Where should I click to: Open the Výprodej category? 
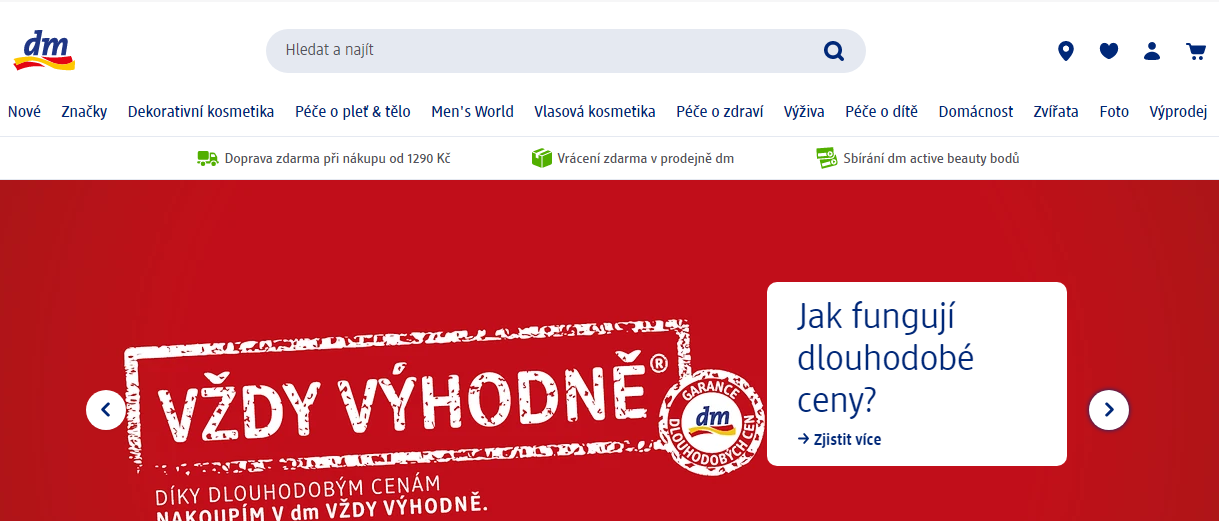pos(1179,112)
